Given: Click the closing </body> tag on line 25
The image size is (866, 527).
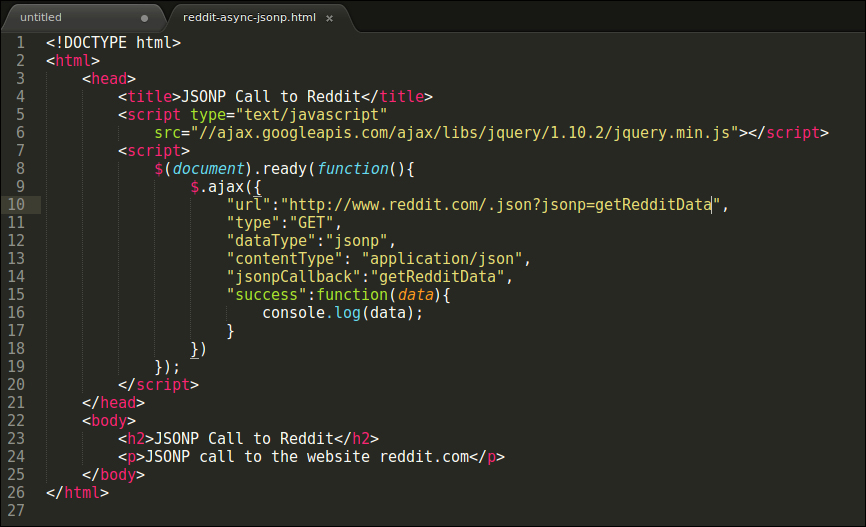Looking at the screenshot, I should (x=113, y=475).
